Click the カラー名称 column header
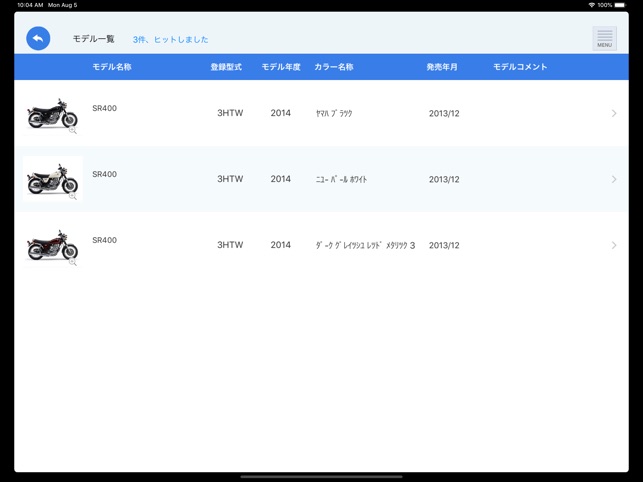Image resolution: width=643 pixels, height=482 pixels. 334,67
